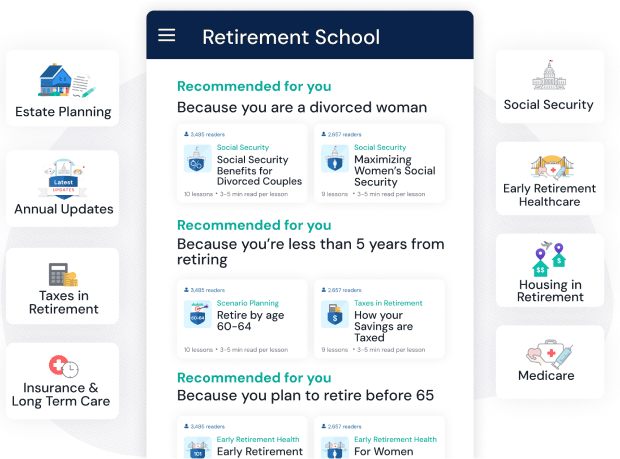The image size is (620, 459).
Task: Click the Social Security capitol building icon
Action: 548,76
